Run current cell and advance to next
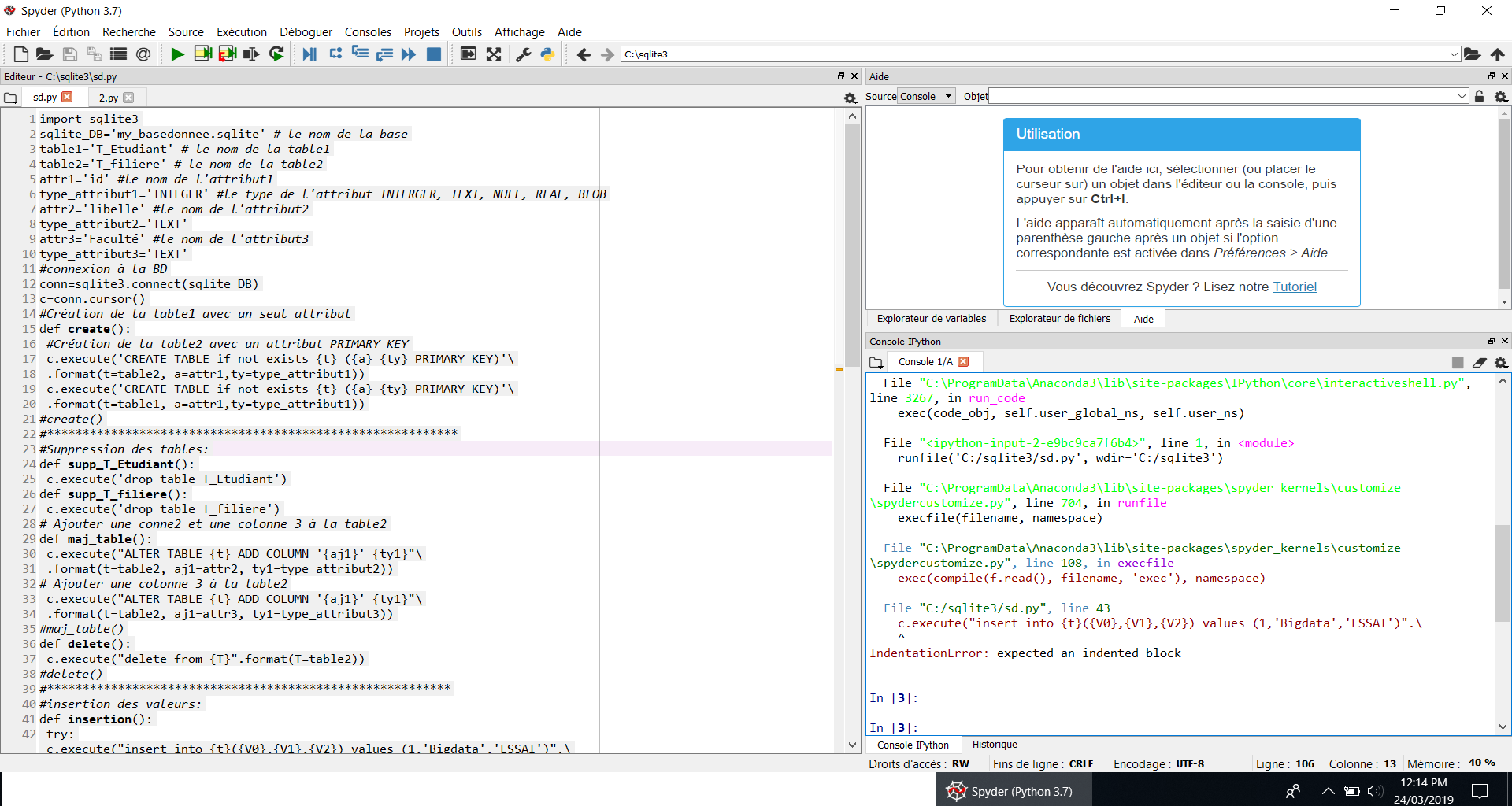 (228, 54)
